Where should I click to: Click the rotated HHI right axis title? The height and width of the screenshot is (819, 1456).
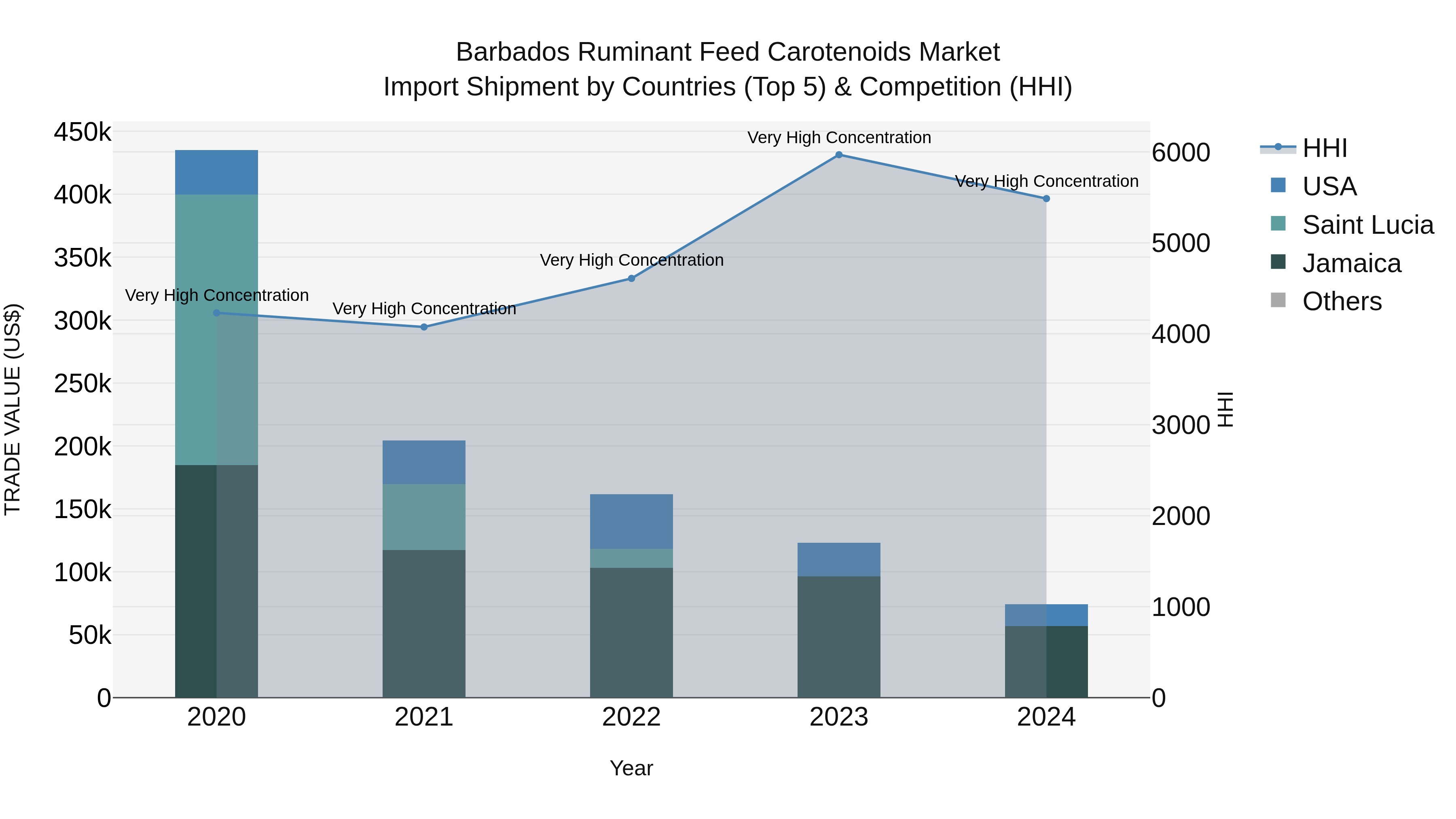1225,409
